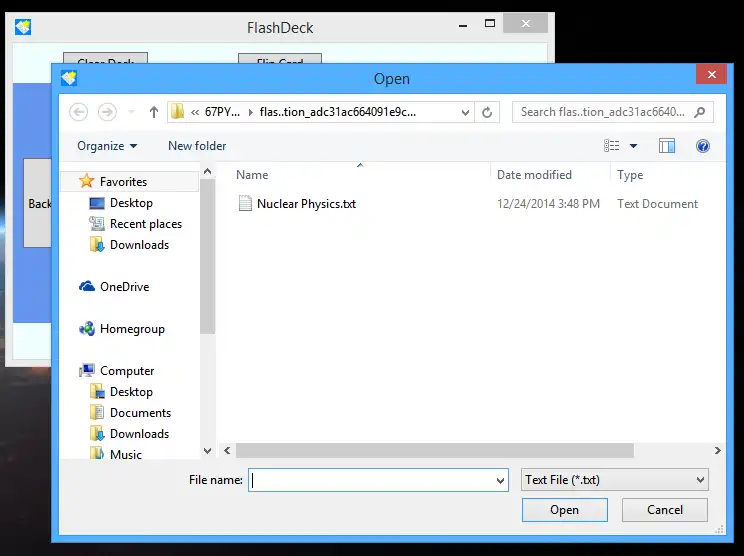
Task: Show the preview pane
Action: [x=667, y=146]
